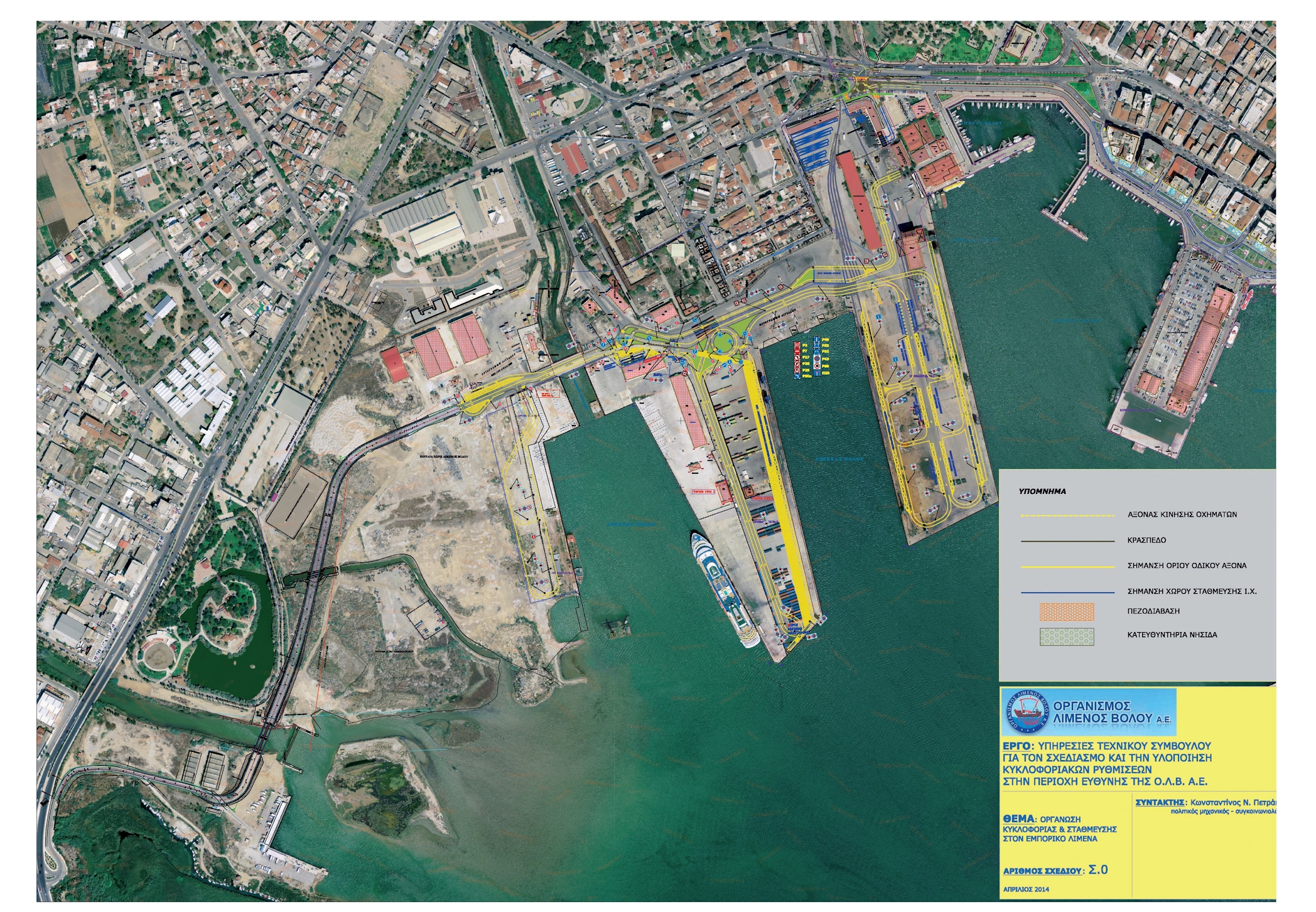The height and width of the screenshot is (912, 1316).
Task: Click the ΕΡΓΟ underlined label
Action: [1017, 746]
